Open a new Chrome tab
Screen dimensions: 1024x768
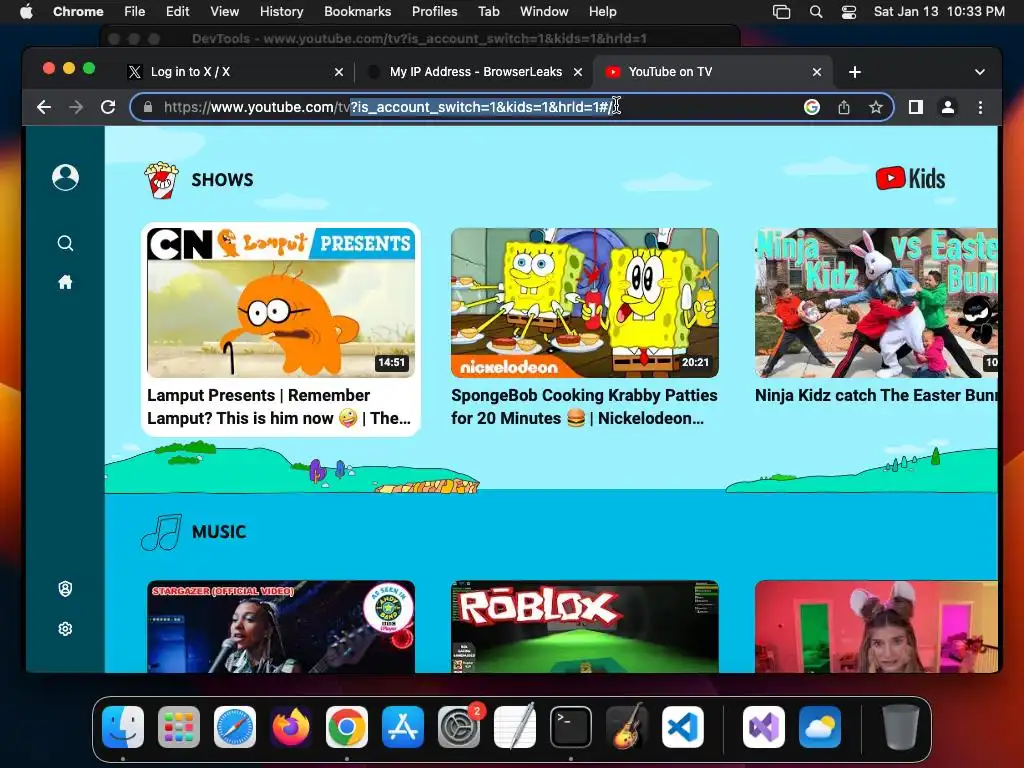point(855,72)
